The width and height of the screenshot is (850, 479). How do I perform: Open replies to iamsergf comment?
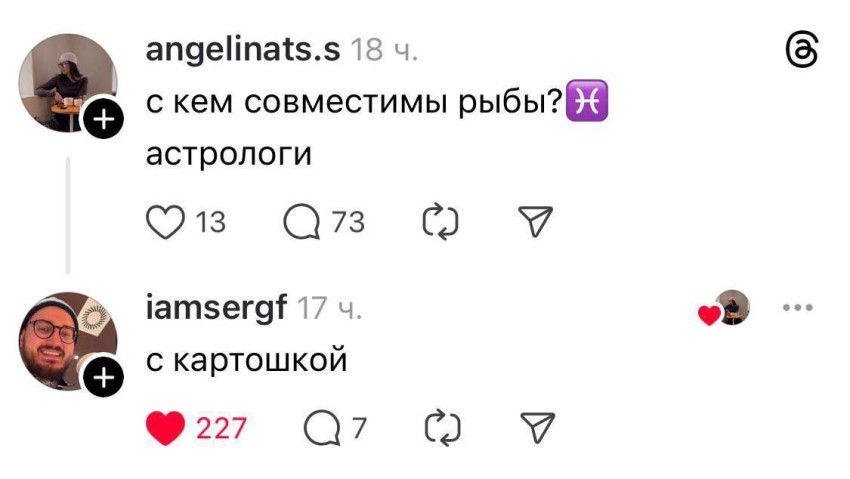pyautogui.click(x=321, y=428)
